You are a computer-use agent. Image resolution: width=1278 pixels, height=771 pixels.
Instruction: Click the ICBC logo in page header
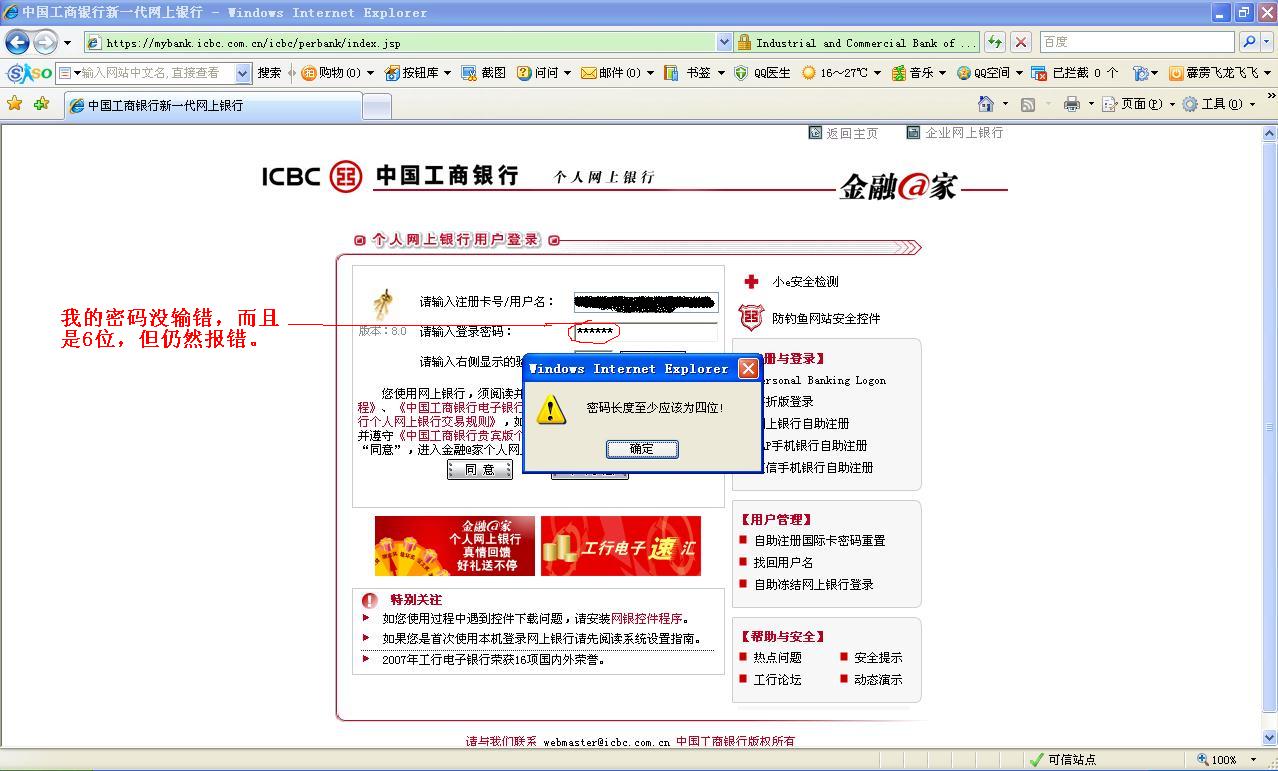tap(347, 177)
